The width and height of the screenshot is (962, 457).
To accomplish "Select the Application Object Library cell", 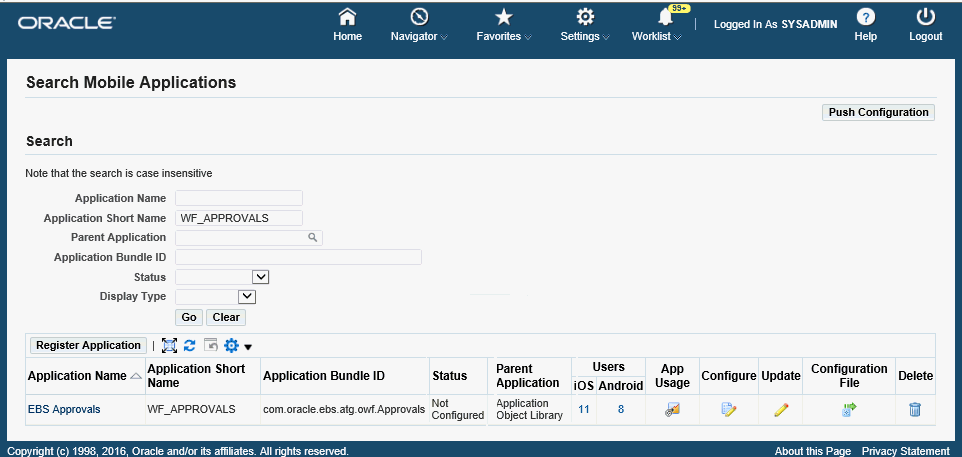I will pyautogui.click(x=529, y=409).
